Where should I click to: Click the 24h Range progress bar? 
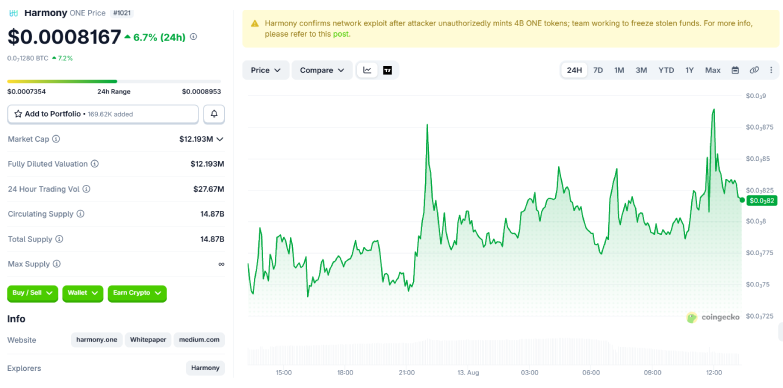pyautogui.click(x=114, y=81)
